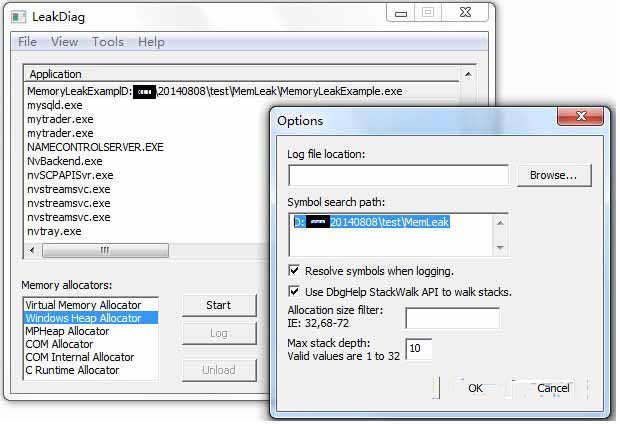Select NAMECONTROLSERVER.EXE process
620x424 pixels.
95,147
